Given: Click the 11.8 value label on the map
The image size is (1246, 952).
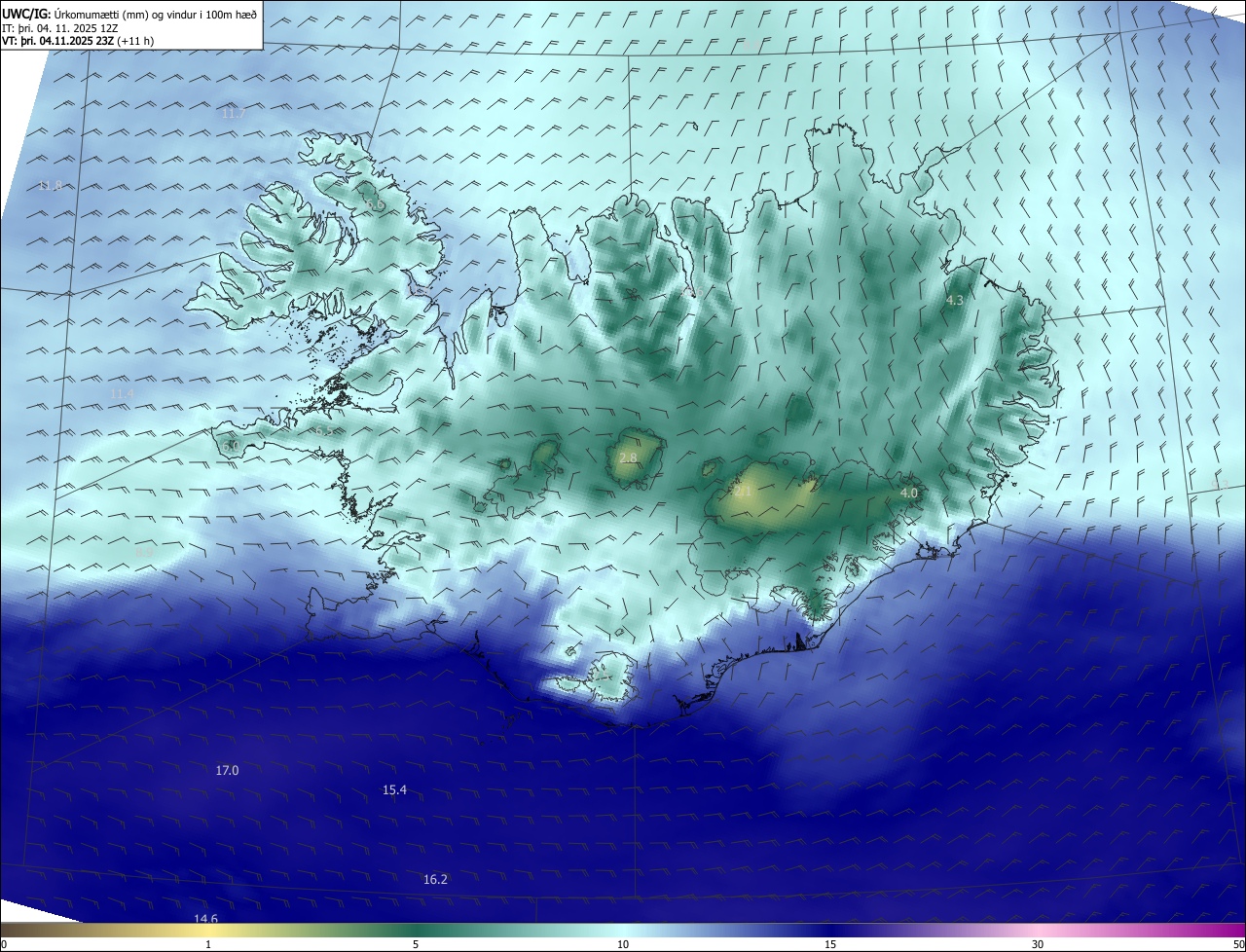Looking at the screenshot, I should (x=51, y=186).
